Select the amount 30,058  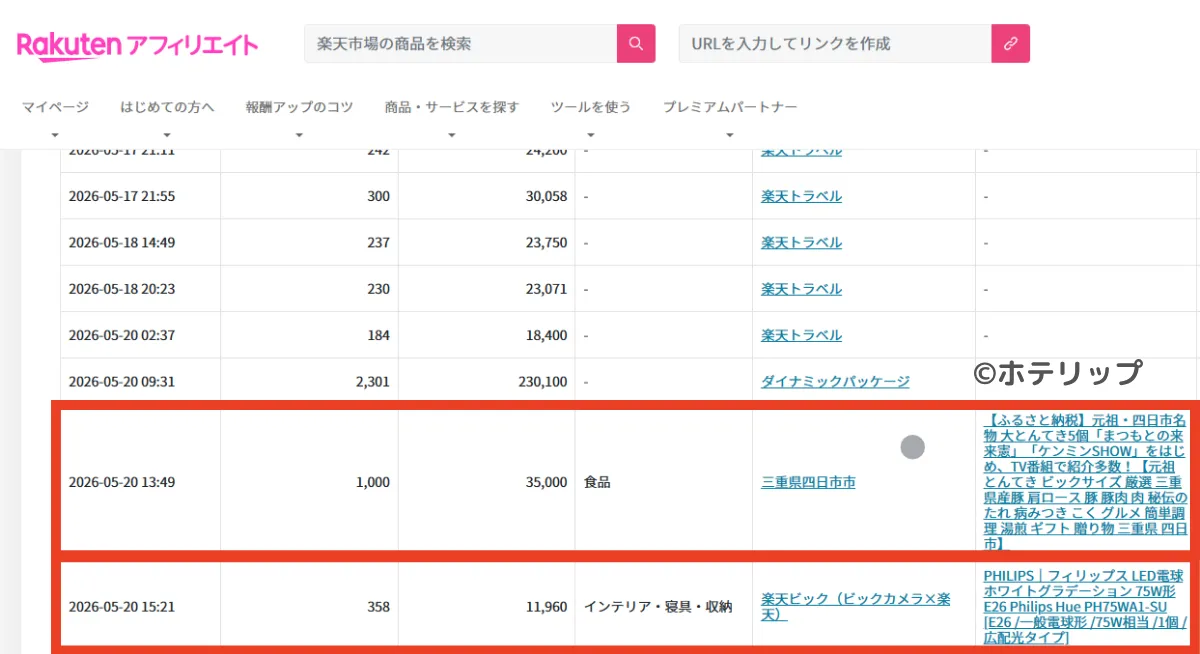coord(546,196)
